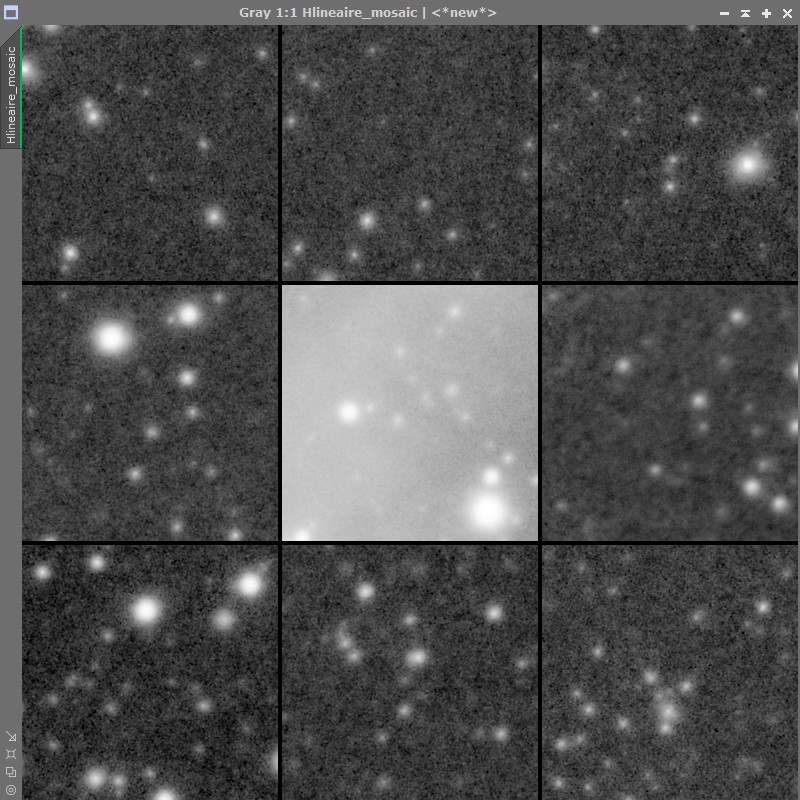
Task: Click the top-right star field tile
Action: 670,153
